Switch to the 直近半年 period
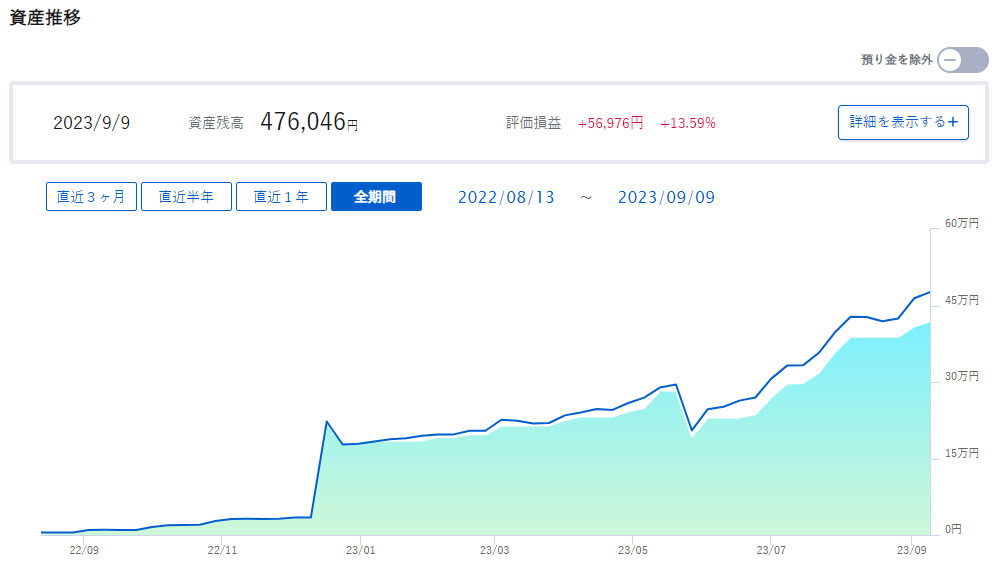 pyautogui.click(x=186, y=197)
